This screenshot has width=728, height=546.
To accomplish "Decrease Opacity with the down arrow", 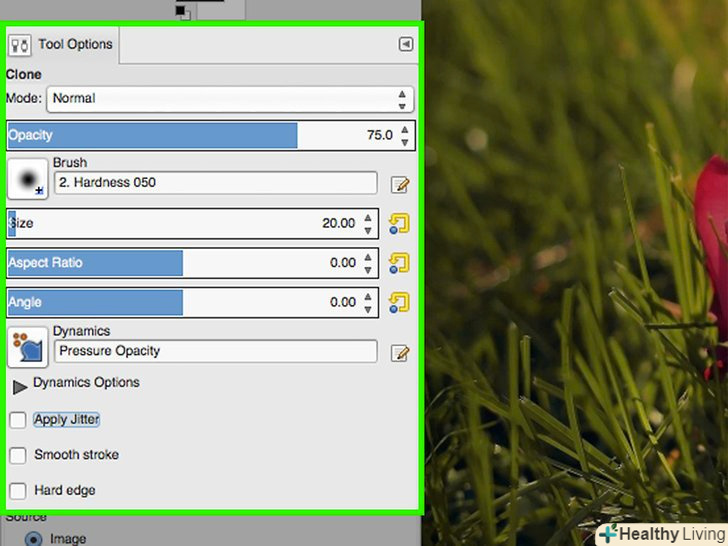I will click(405, 142).
